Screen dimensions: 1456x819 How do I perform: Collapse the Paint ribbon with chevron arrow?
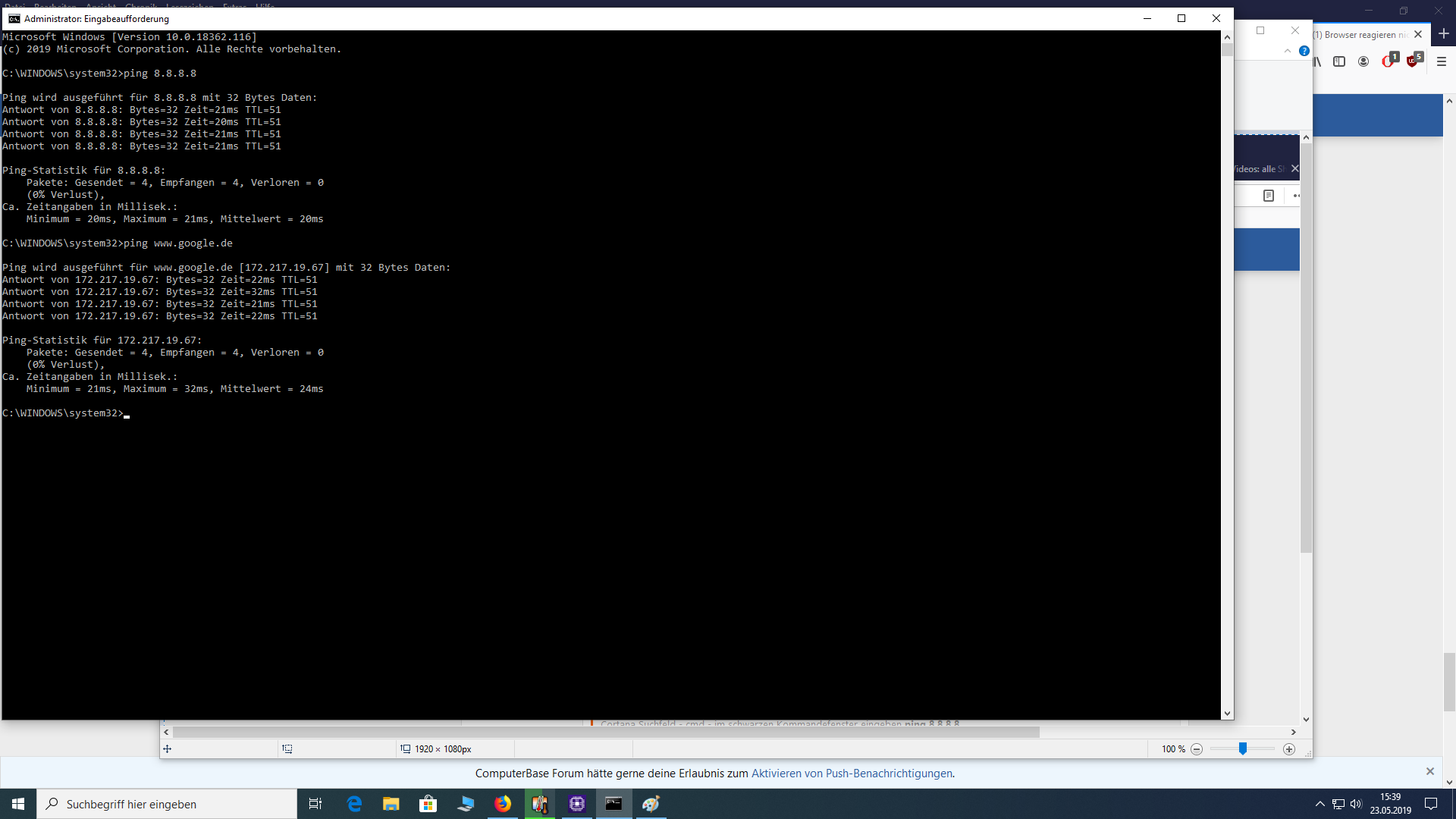pos(1287,51)
